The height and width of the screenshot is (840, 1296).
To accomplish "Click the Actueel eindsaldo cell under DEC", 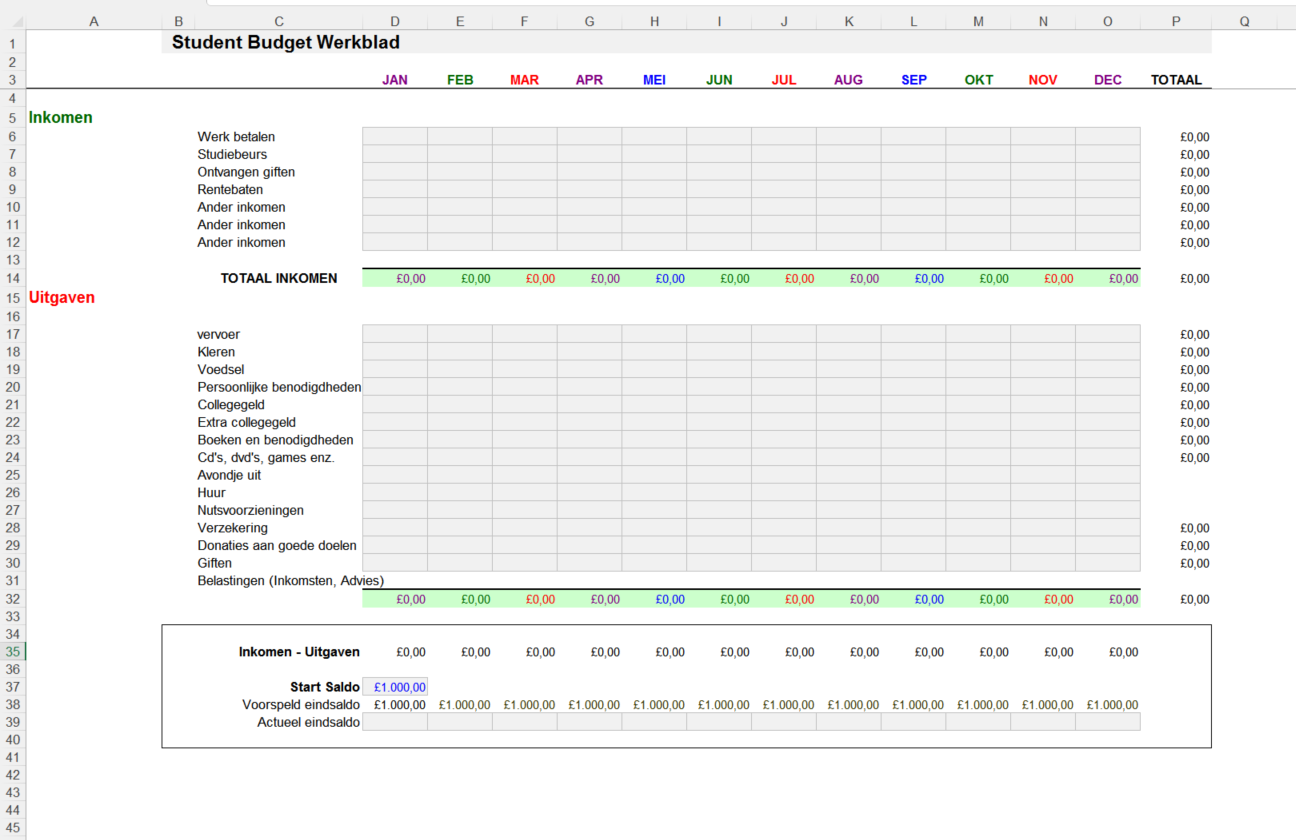I will 1108,722.
